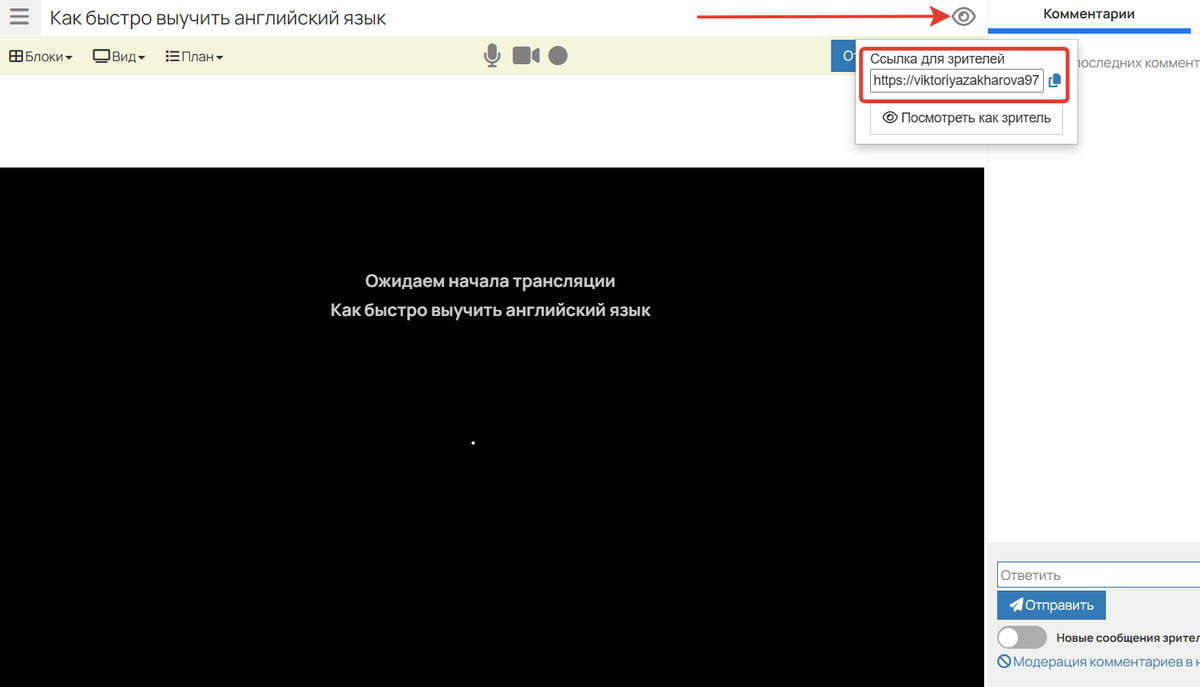
Task: Click the Отправить button
Action: click(1051, 605)
